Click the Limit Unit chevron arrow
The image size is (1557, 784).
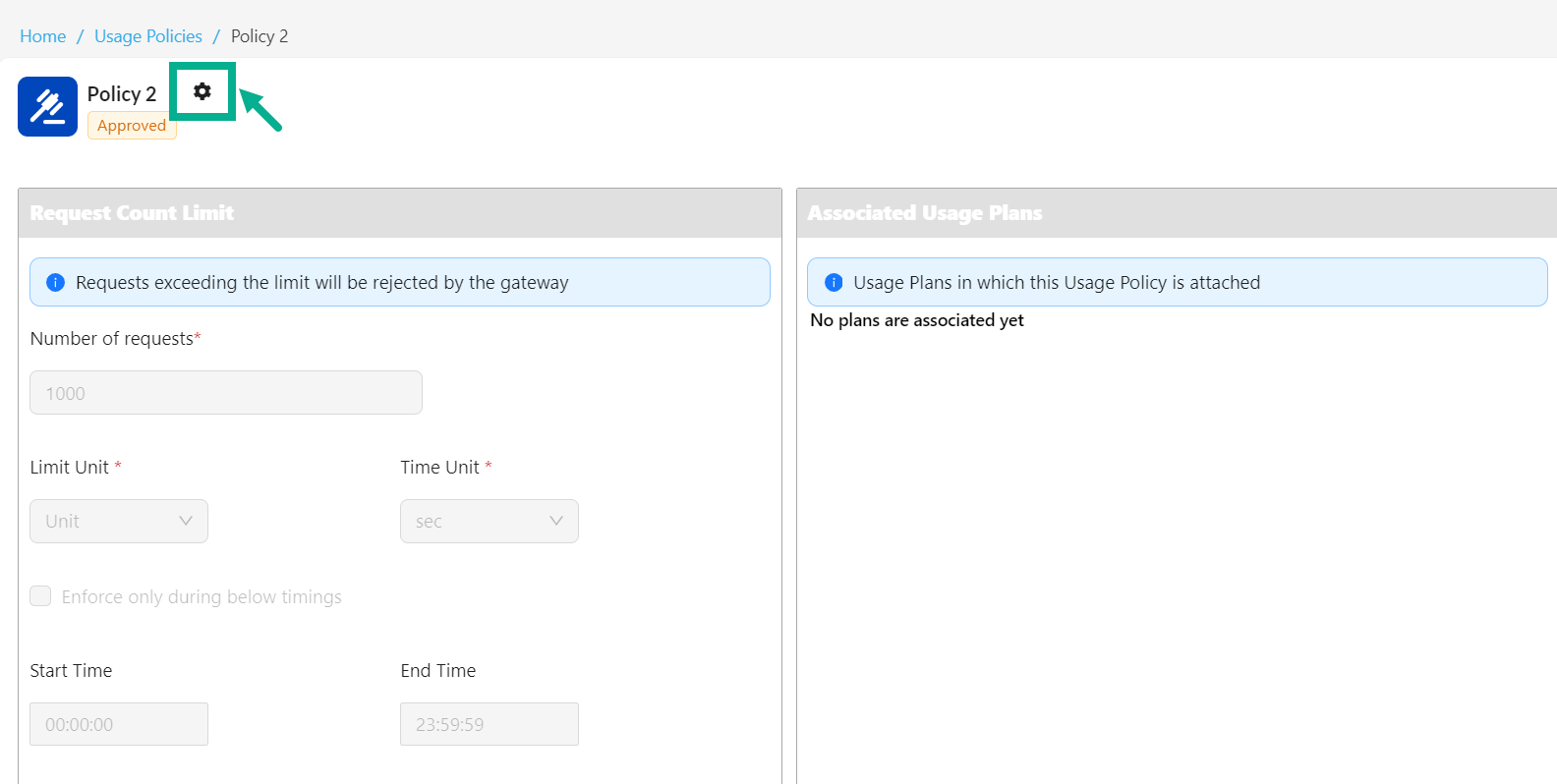pos(186,521)
